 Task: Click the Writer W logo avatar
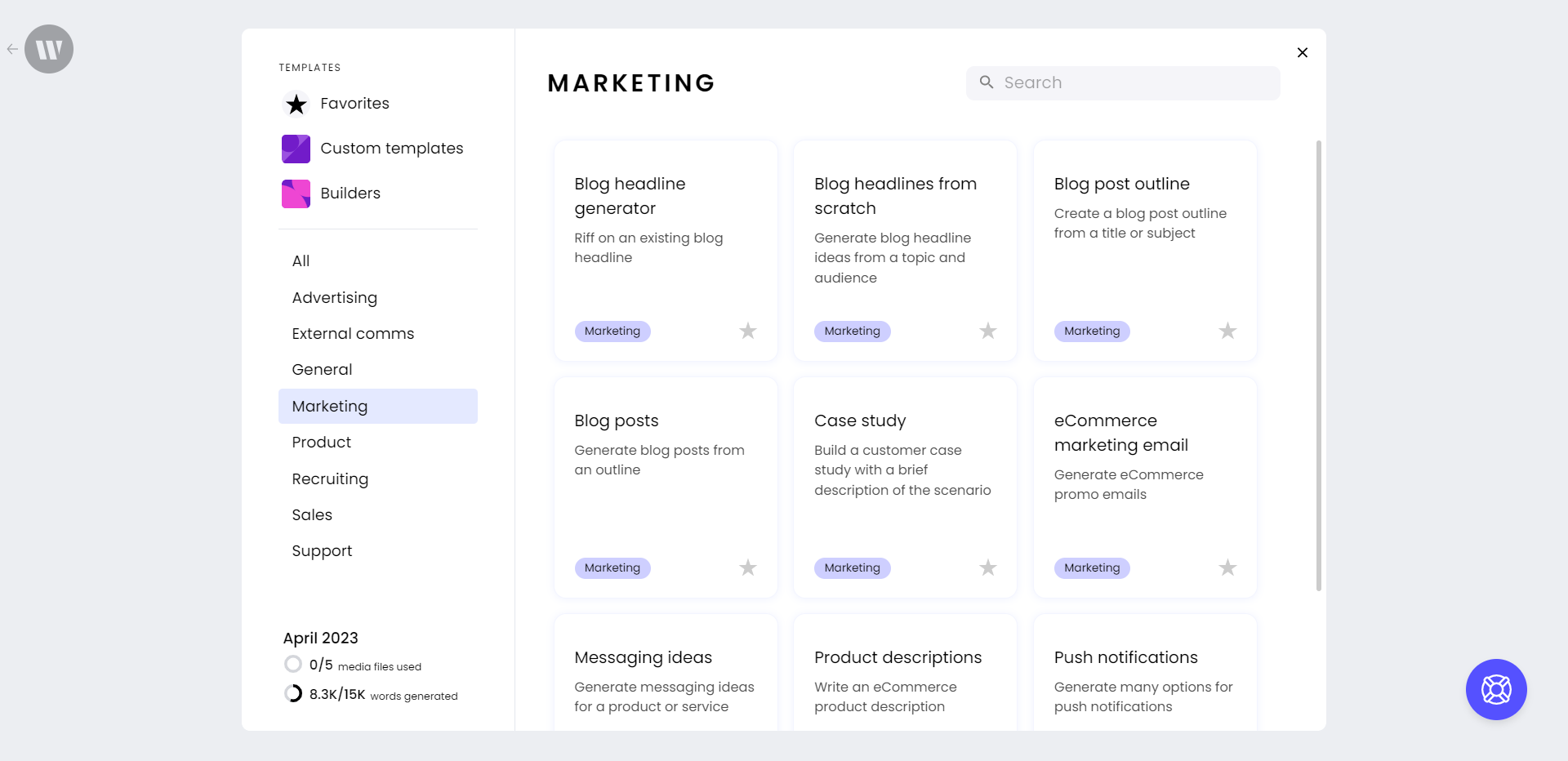click(x=49, y=49)
